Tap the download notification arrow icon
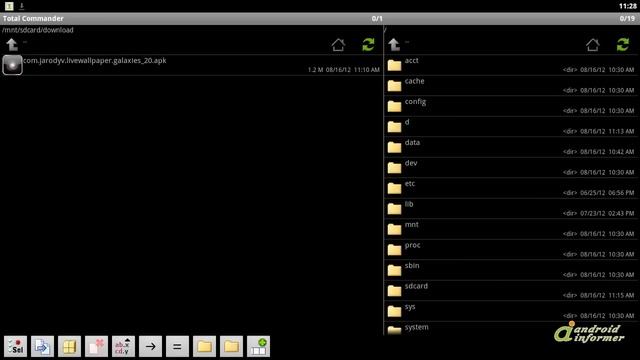Image resolution: width=640 pixels, height=360 pixels. [x=22, y=6]
